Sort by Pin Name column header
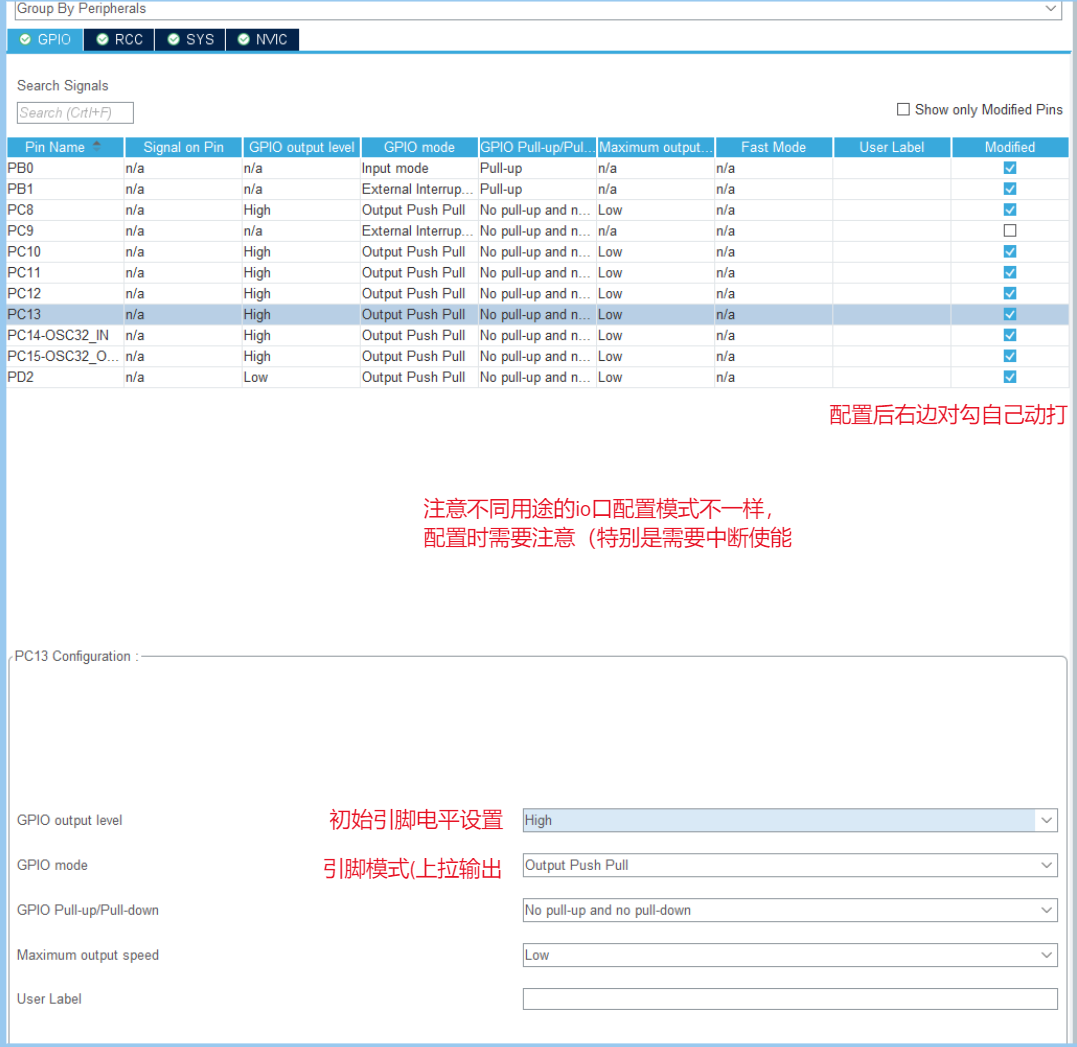This screenshot has height=1047, width=1077. pyautogui.click(x=65, y=147)
